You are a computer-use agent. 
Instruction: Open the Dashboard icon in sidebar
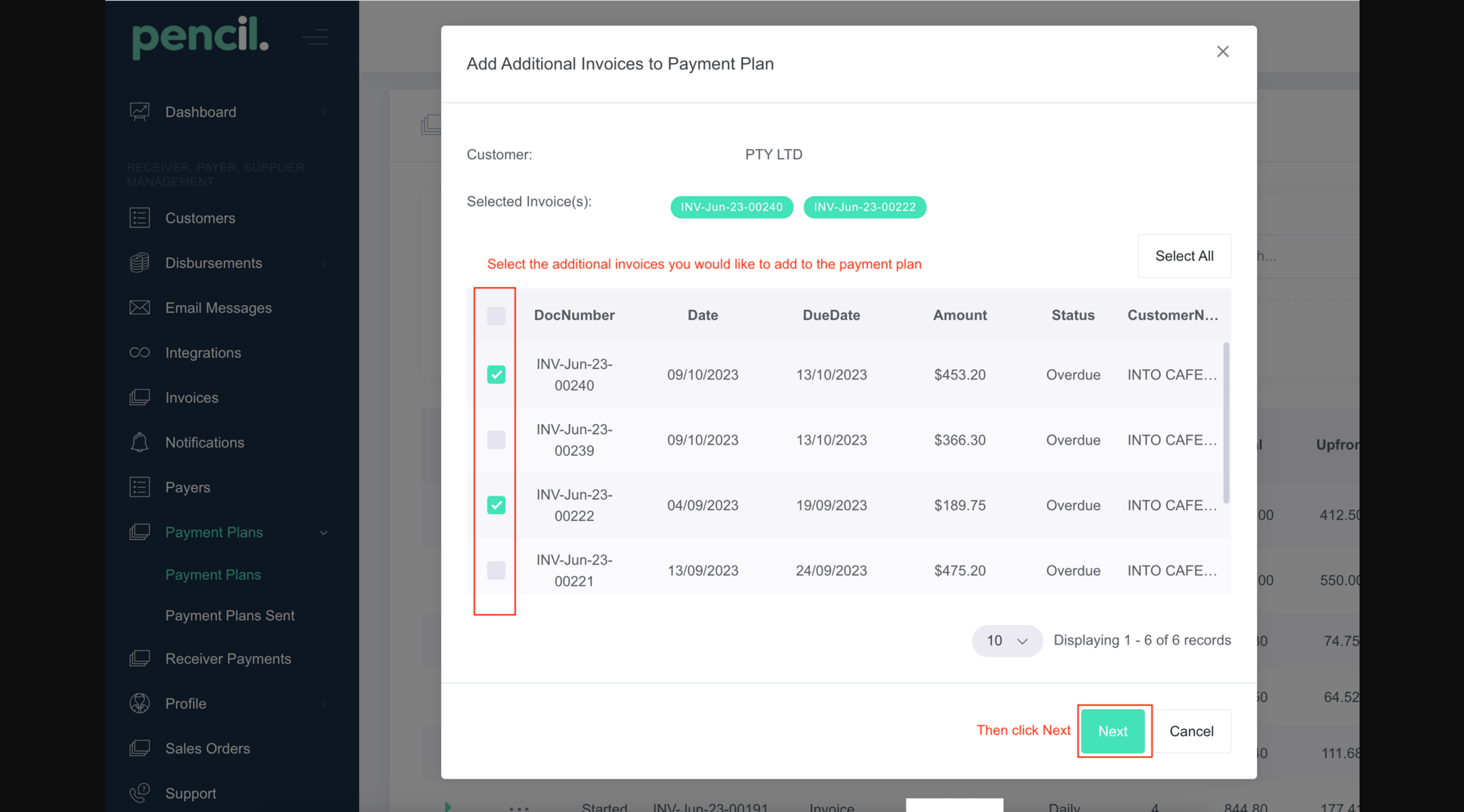click(139, 111)
